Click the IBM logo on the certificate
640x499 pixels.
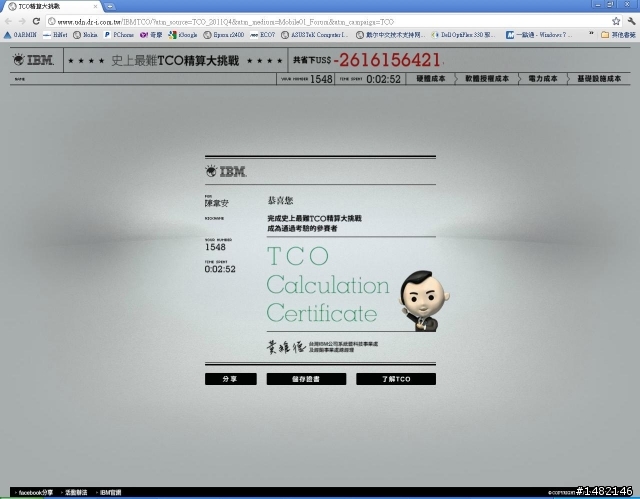point(226,171)
